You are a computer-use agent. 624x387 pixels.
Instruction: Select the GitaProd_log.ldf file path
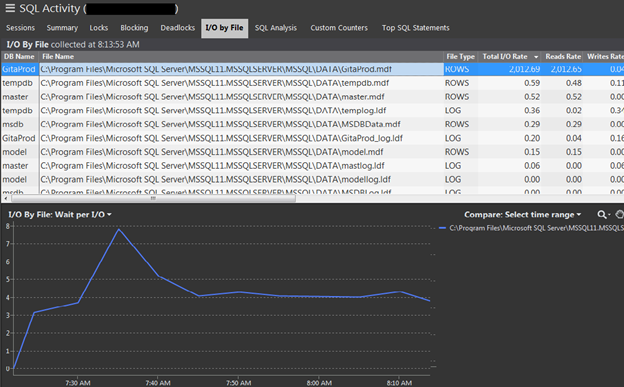(x=222, y=138)
